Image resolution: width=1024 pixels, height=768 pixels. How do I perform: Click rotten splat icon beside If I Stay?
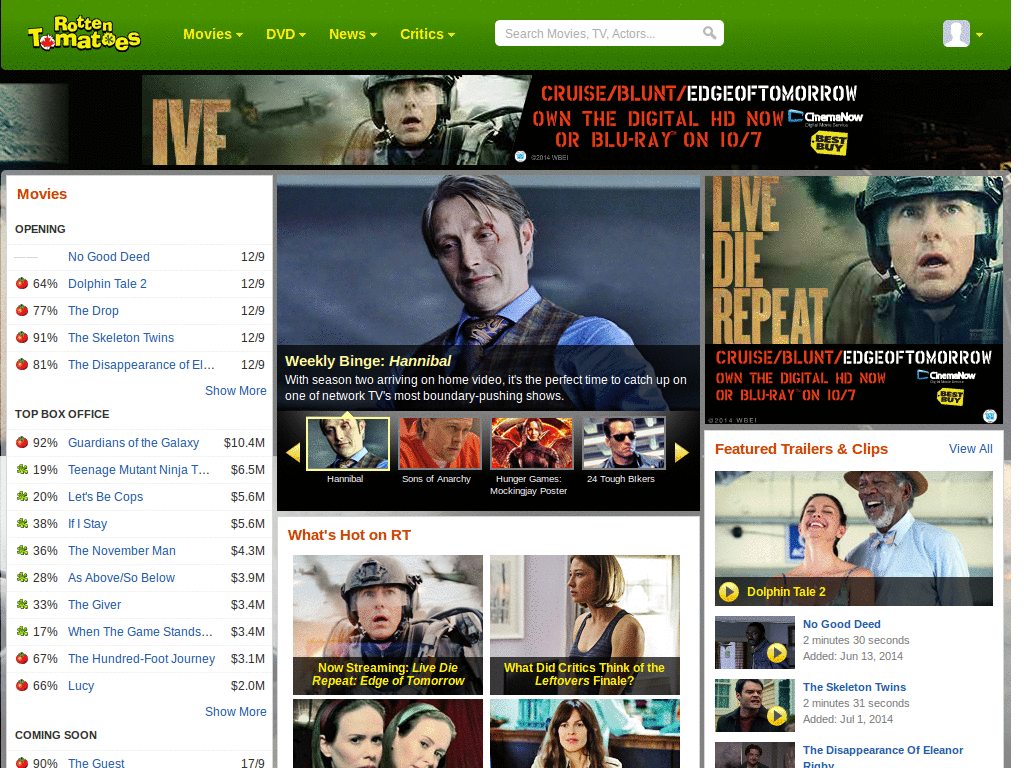22,523
